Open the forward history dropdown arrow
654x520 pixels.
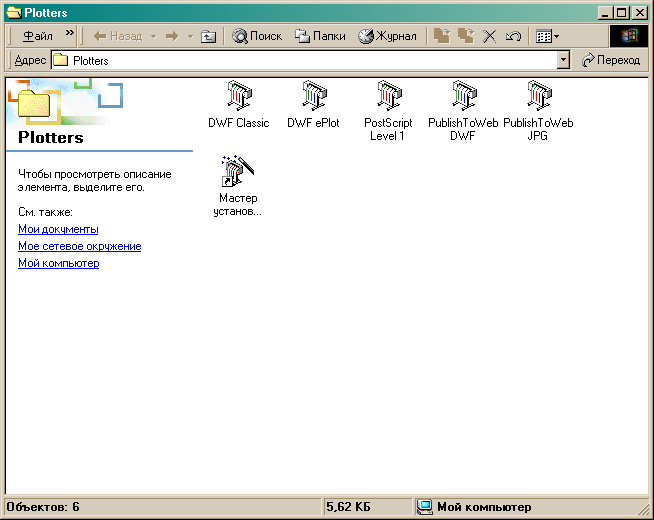coord(190,37)
